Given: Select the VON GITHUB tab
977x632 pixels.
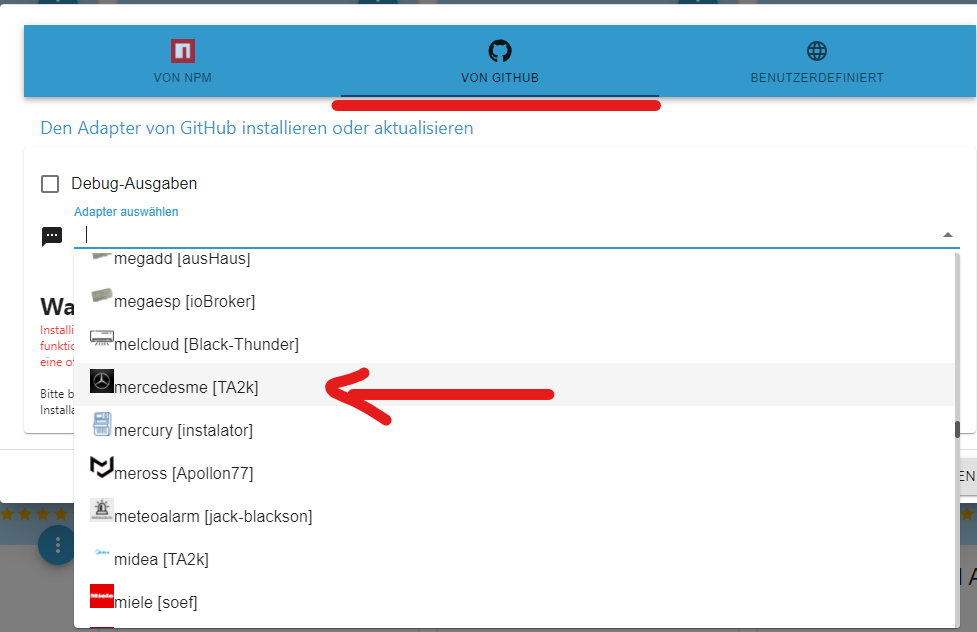Looking at the screenshot, I should tap(500, 61).
